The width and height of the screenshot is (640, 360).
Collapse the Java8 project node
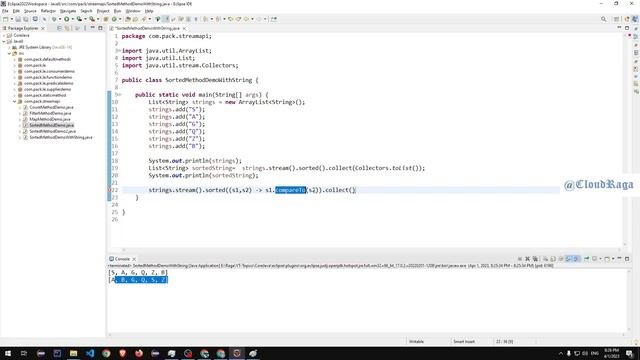click(4, 42)
